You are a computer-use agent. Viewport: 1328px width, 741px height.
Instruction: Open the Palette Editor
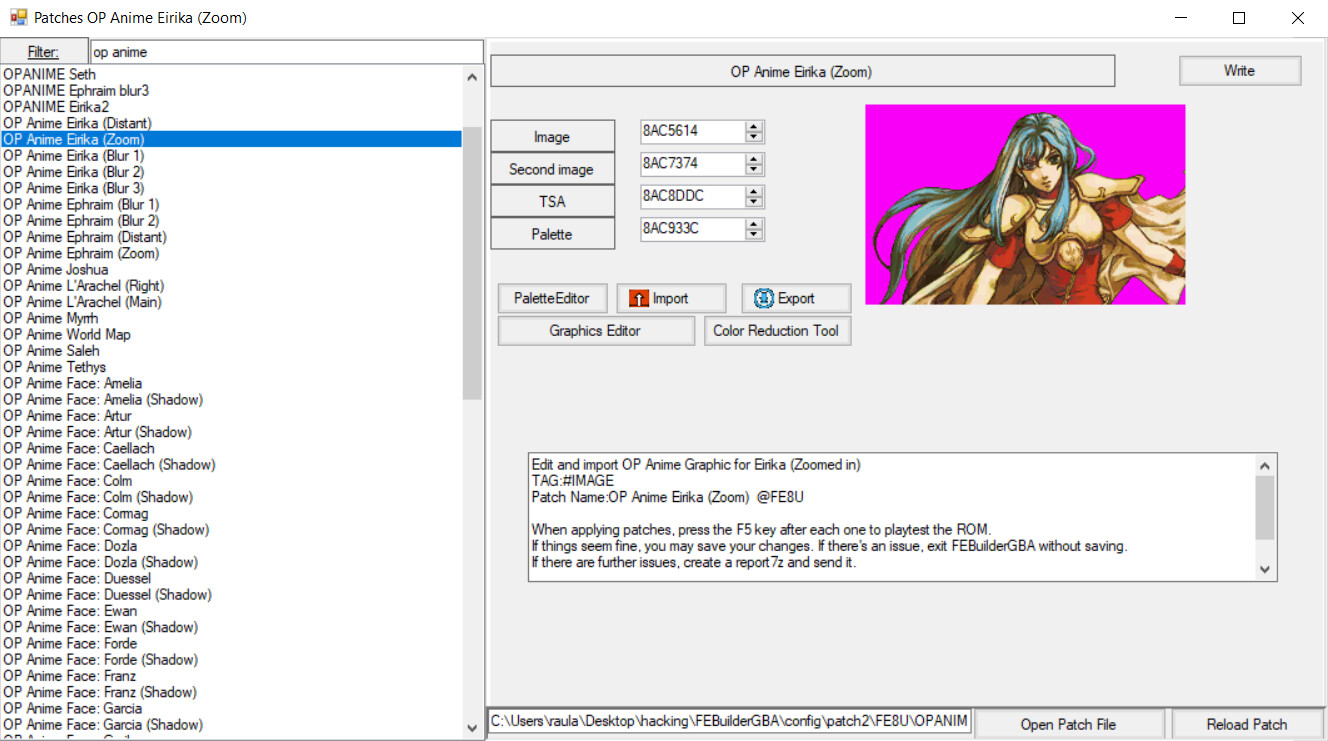(552, 298)
